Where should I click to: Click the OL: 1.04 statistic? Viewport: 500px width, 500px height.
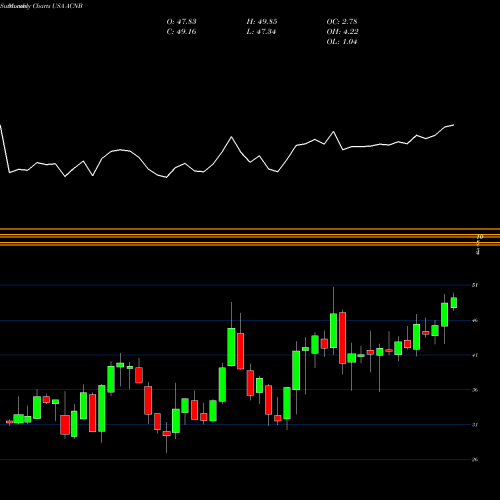pyautogui.click(x=342, y=42)
